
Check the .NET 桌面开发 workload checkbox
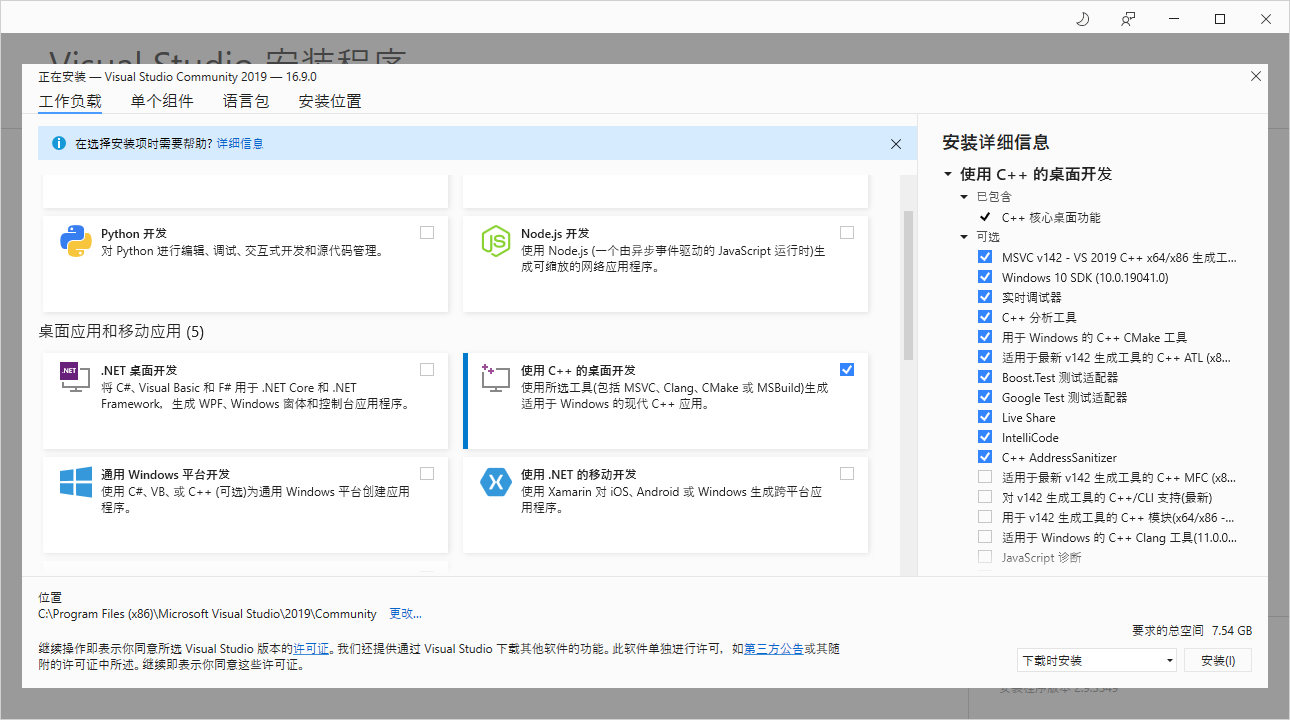[427, 369]
